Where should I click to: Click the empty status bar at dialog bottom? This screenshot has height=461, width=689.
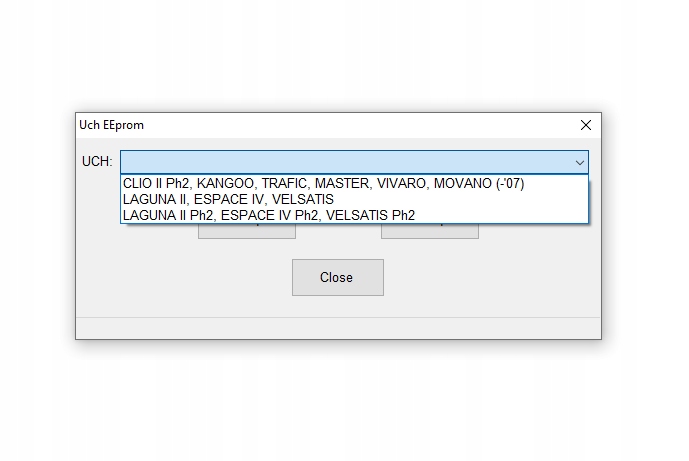click(x=338, y=328)
